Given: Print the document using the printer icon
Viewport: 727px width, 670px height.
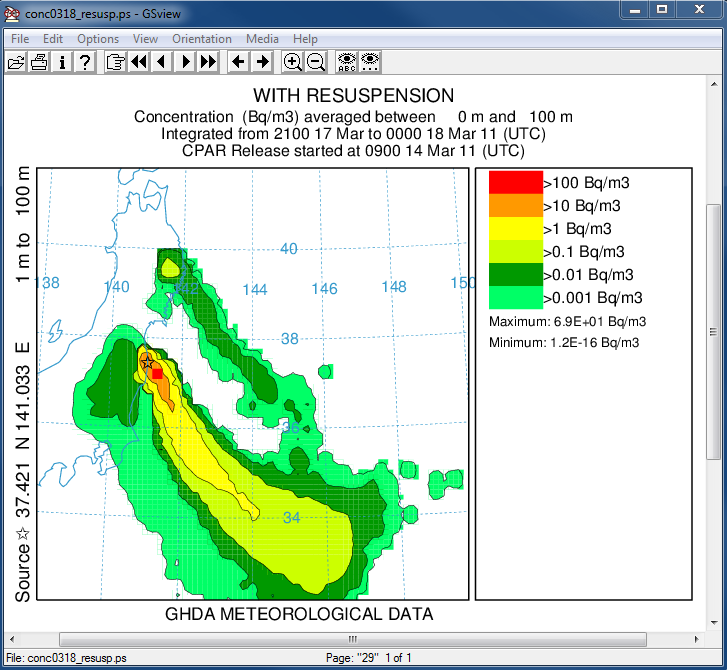Looking at the screenshot, I should [39, 62].
